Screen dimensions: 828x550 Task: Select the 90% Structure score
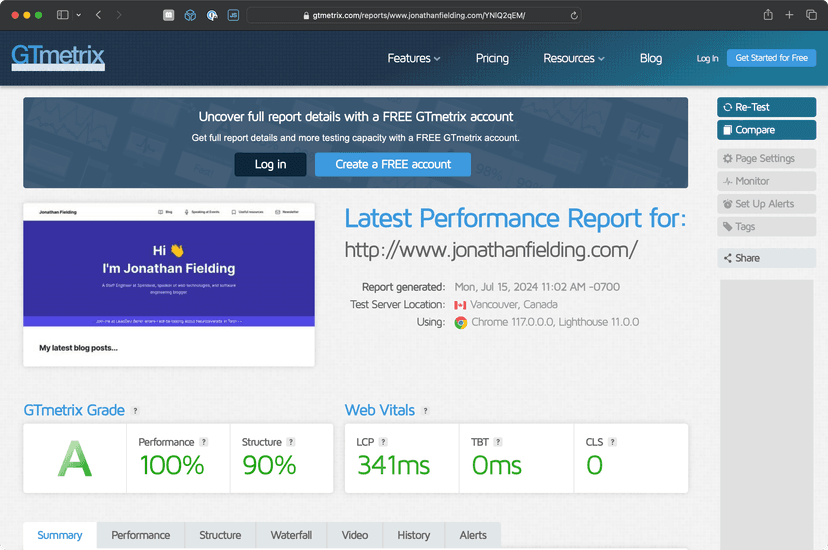tap(269, 465)
